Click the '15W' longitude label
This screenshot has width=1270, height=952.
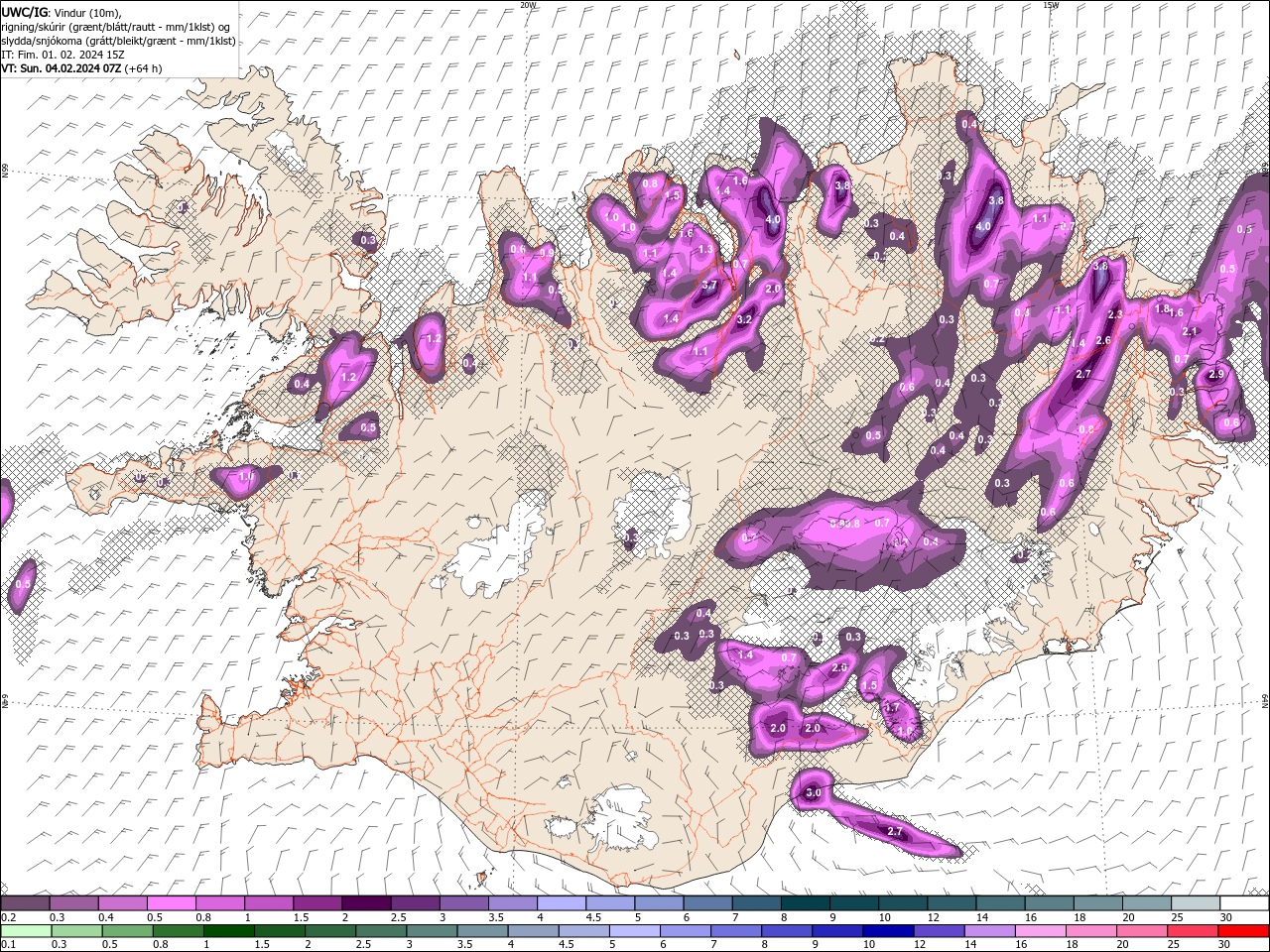coord(1051,5)
